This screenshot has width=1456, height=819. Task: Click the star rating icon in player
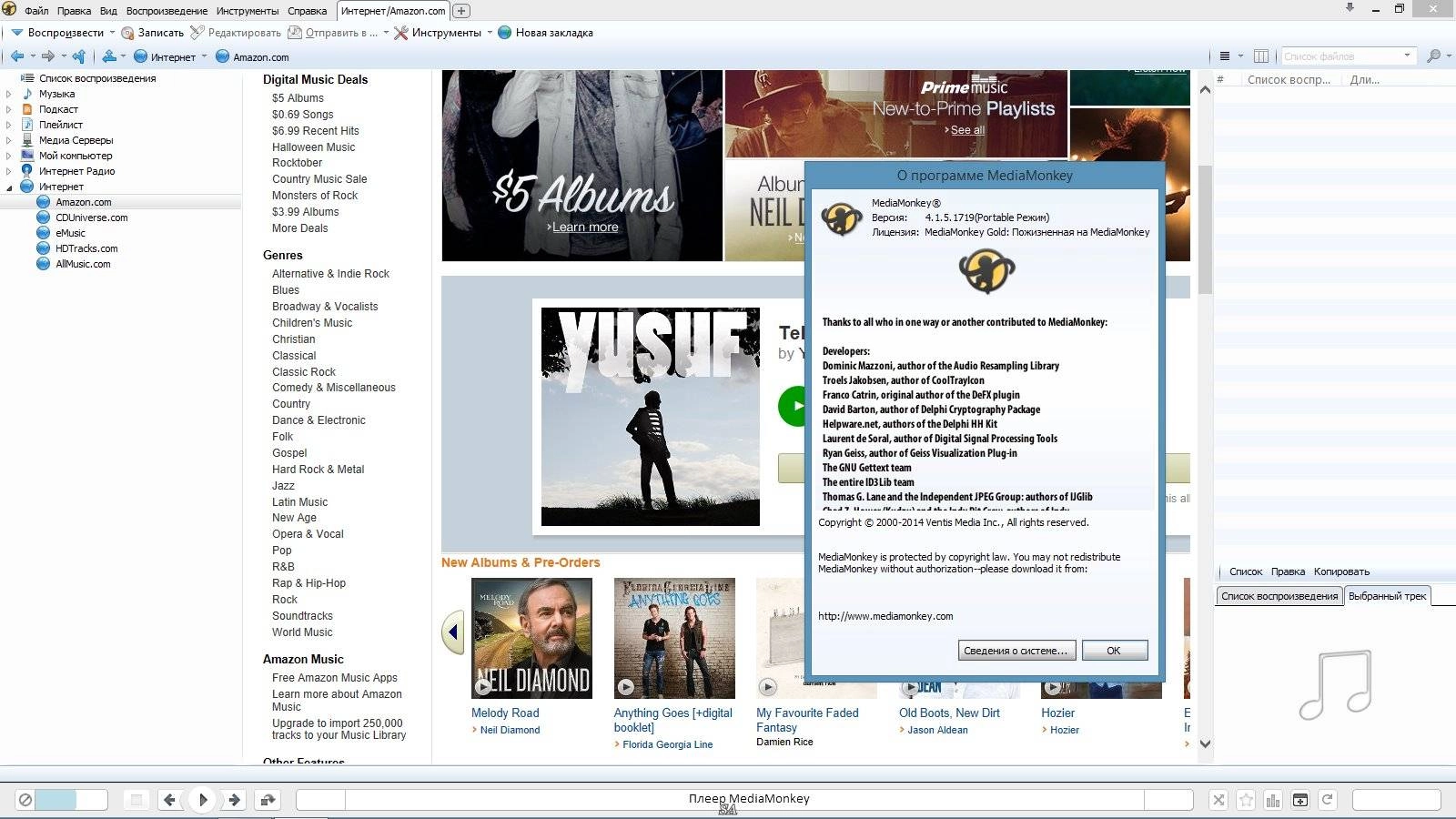point(1246,800)
